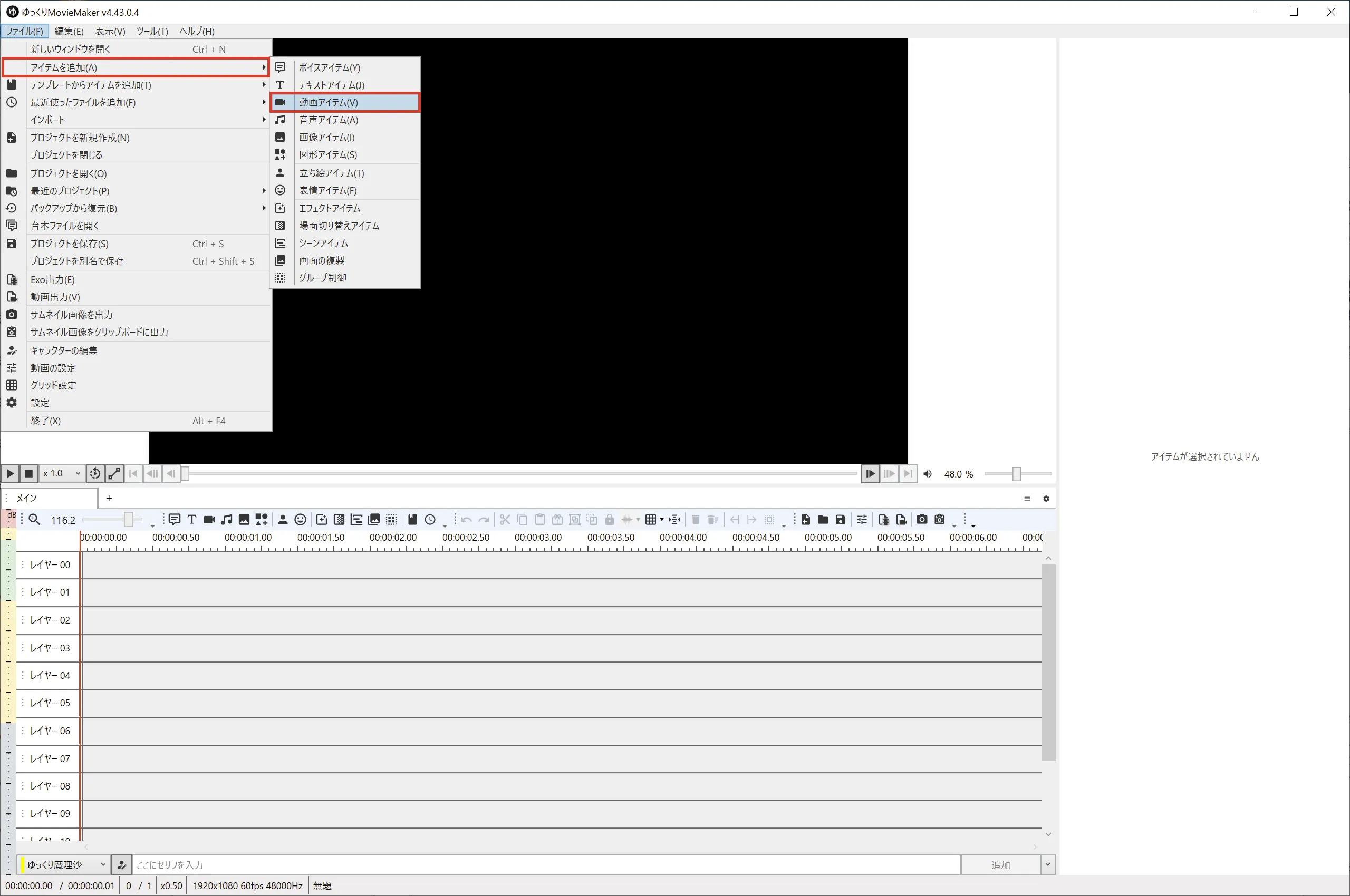Viewport: 1350px width, 896px height.
Task: Click the scene transition icon in timeline toolbar
Action: point(339,520)
